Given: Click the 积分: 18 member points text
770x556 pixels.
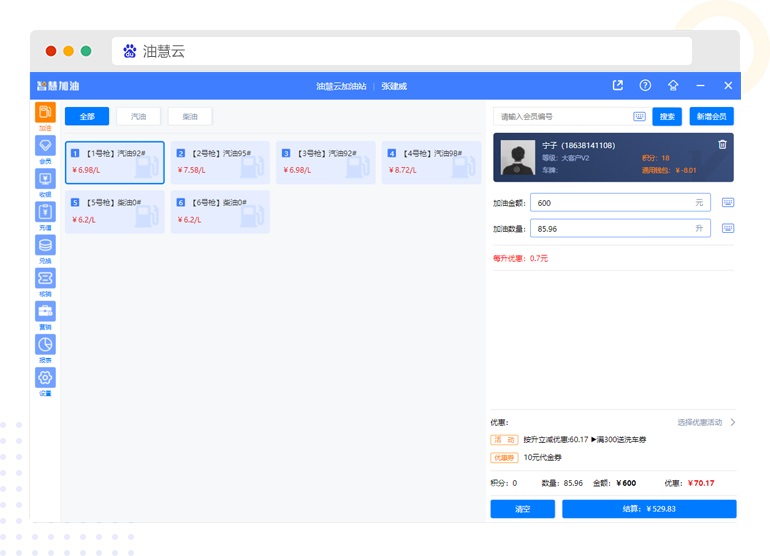Looking at the screenshot, I should click(x=656, y=158).
